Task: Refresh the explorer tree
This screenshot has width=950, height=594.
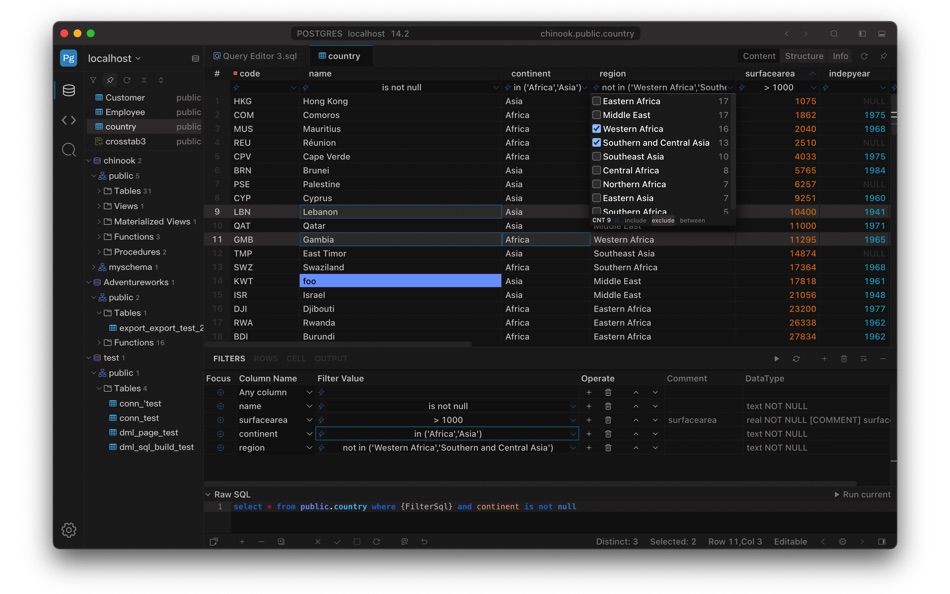Action: tap(127, 80)
